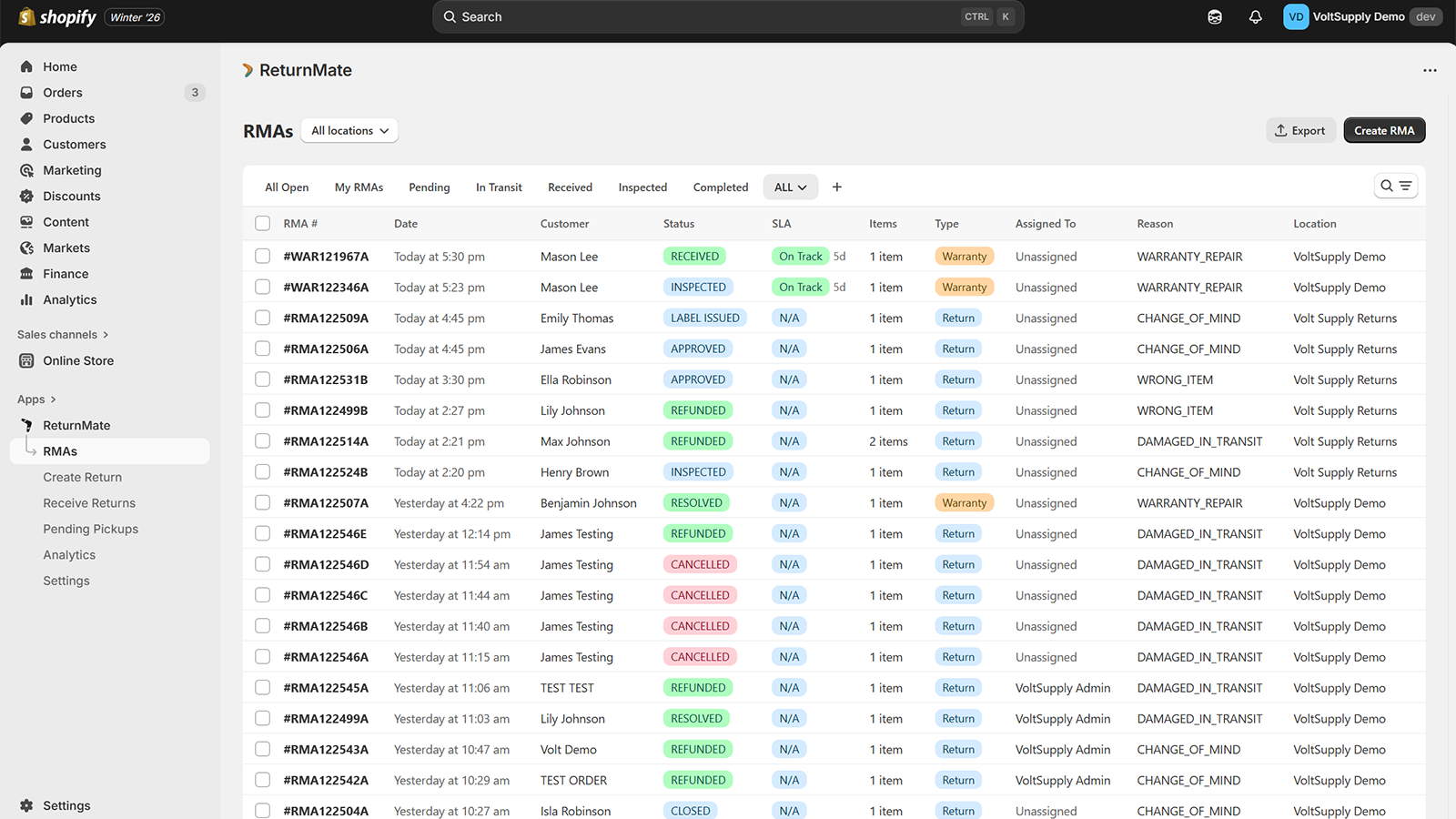Viewport: 1456px width, 819px height.
Task: Click the VD account avatar
Action: (x=1296, y=16)
